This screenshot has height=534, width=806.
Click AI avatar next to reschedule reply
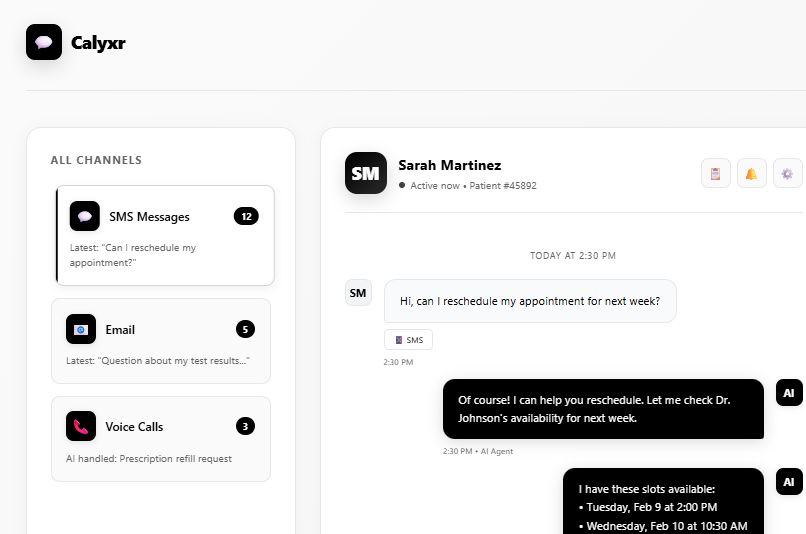tap(789, 393)
